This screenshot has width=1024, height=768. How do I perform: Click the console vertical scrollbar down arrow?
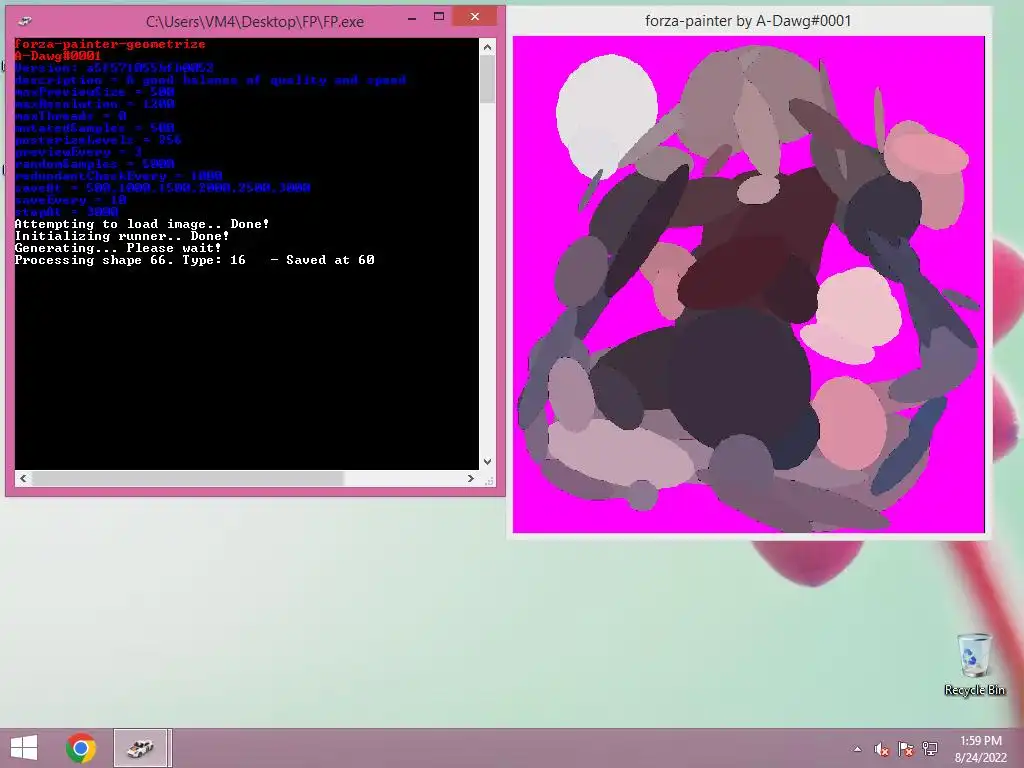click(x=487, y=462)
